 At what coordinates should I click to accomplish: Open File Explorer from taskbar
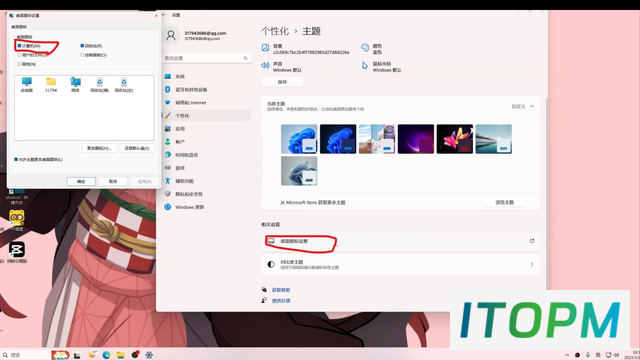[120, 355]
